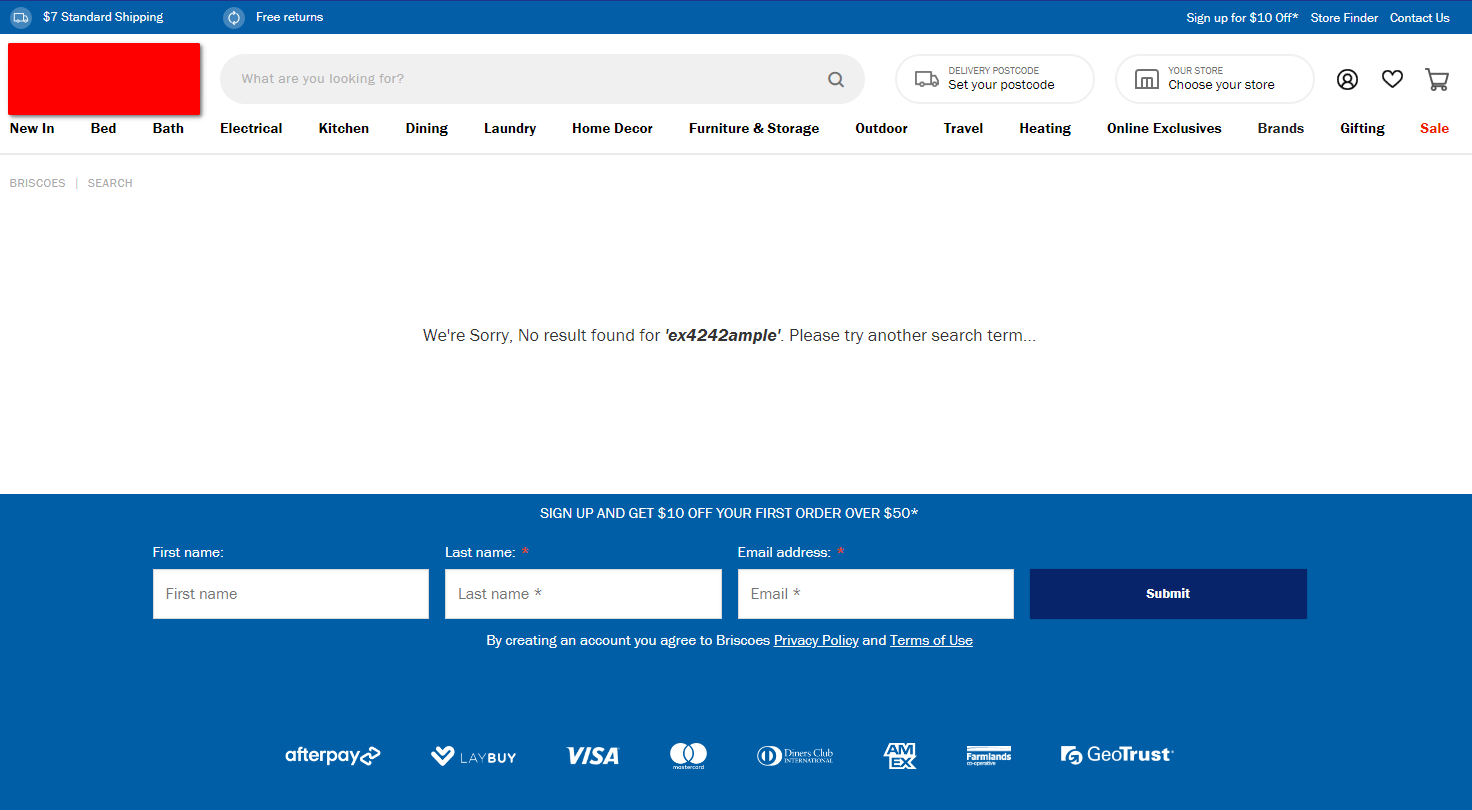Screen dimensions: 1472x810
Task: Click Sign up for $10 Off link
Action: coord(1242,17)
